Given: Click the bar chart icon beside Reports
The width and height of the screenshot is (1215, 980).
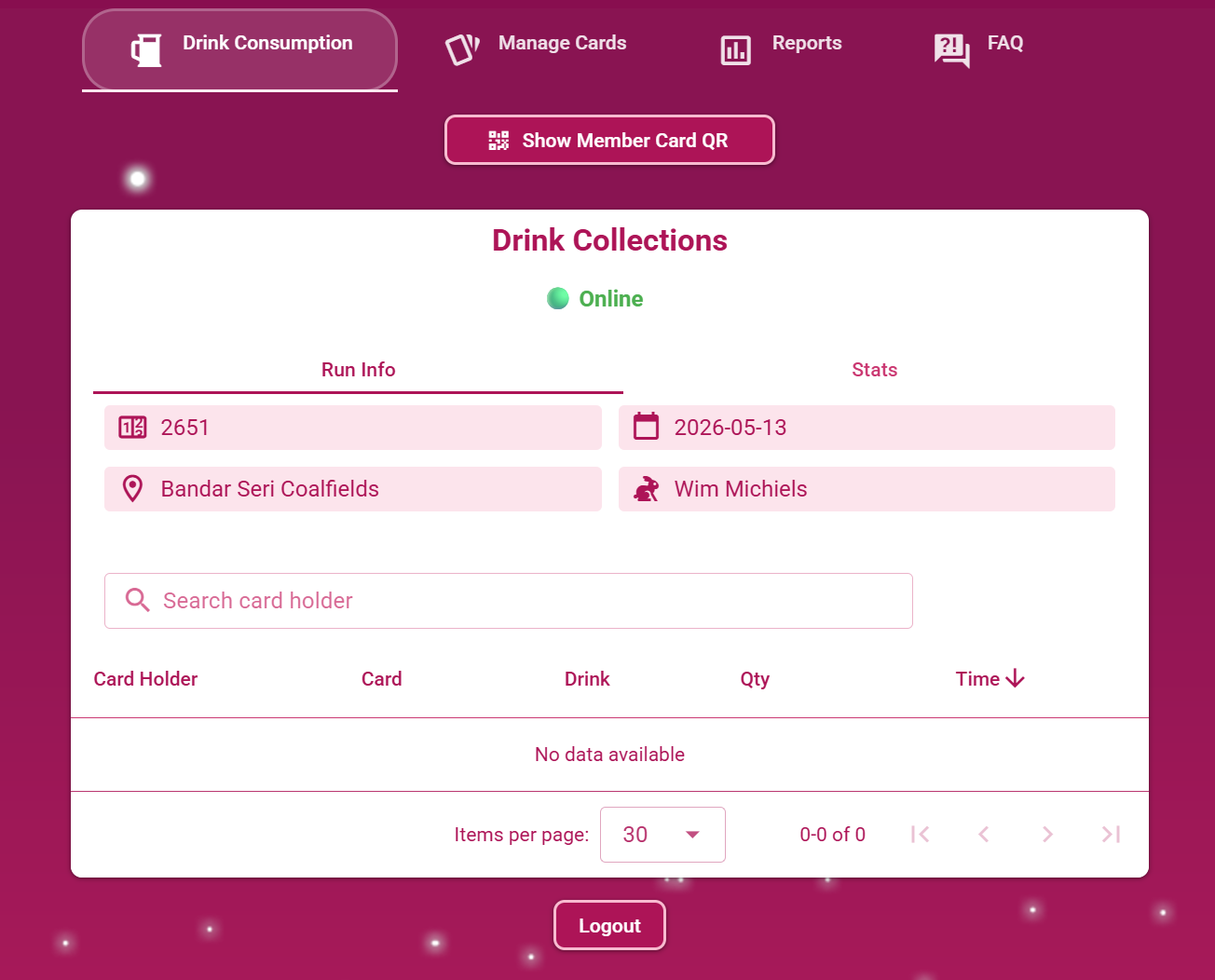Looking at the screenshot, I should (x=736, y=50).
